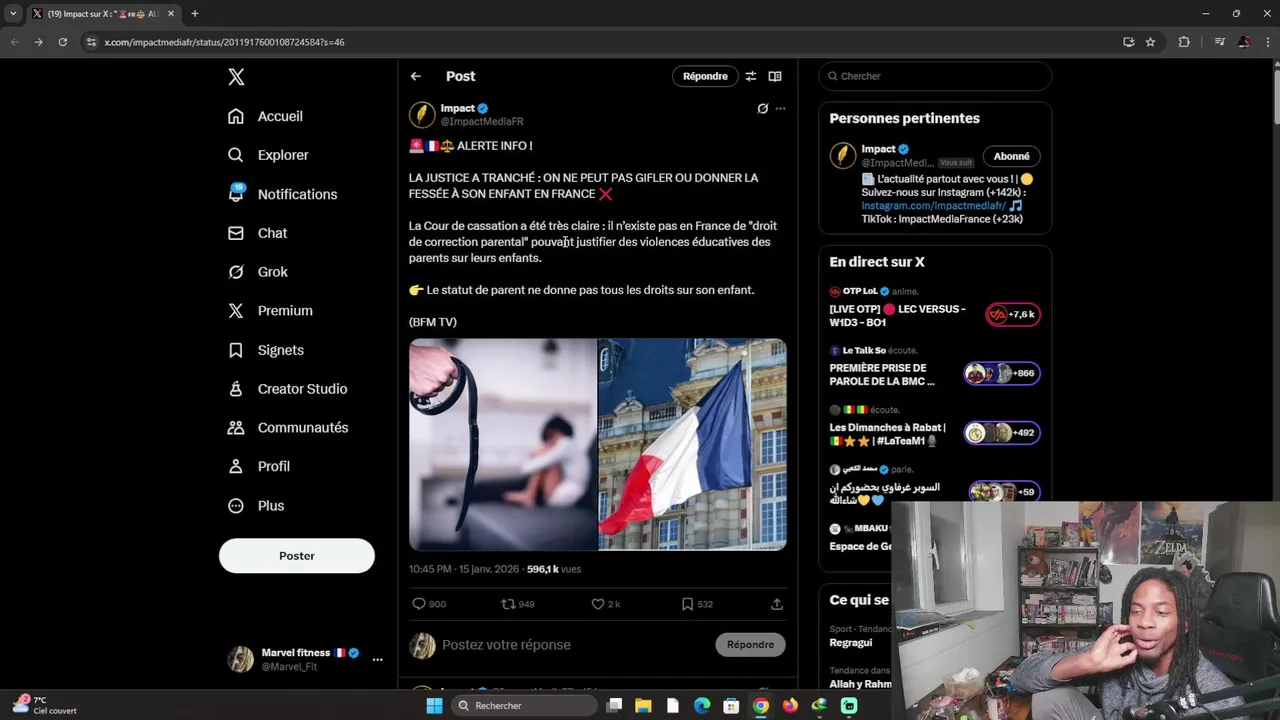Open the post's three-dot more menu
Viewport: 1280px width, 720px height.
pyautogui.click(x=781, y=109)
